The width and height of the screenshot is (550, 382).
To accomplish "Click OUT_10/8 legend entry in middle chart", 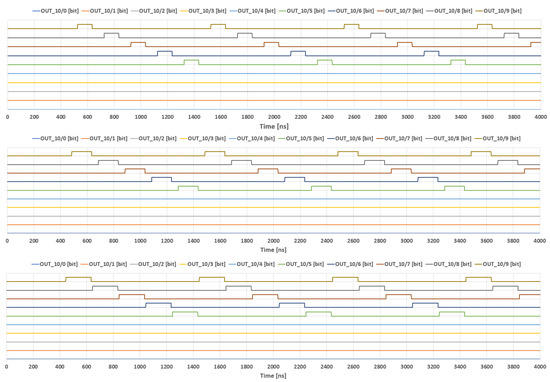I will [448, 139].
